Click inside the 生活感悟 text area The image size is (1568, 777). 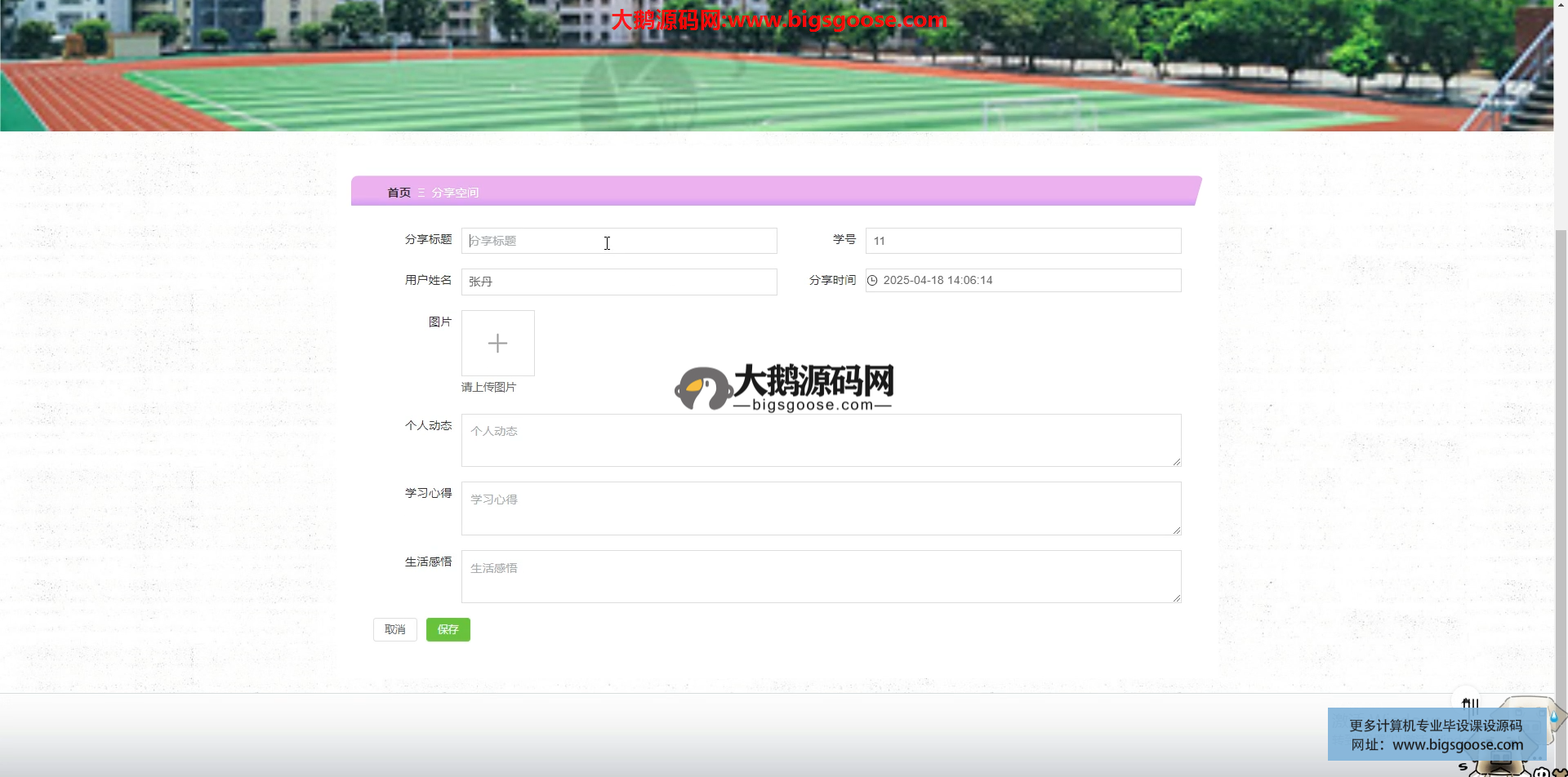click(820, 576)
